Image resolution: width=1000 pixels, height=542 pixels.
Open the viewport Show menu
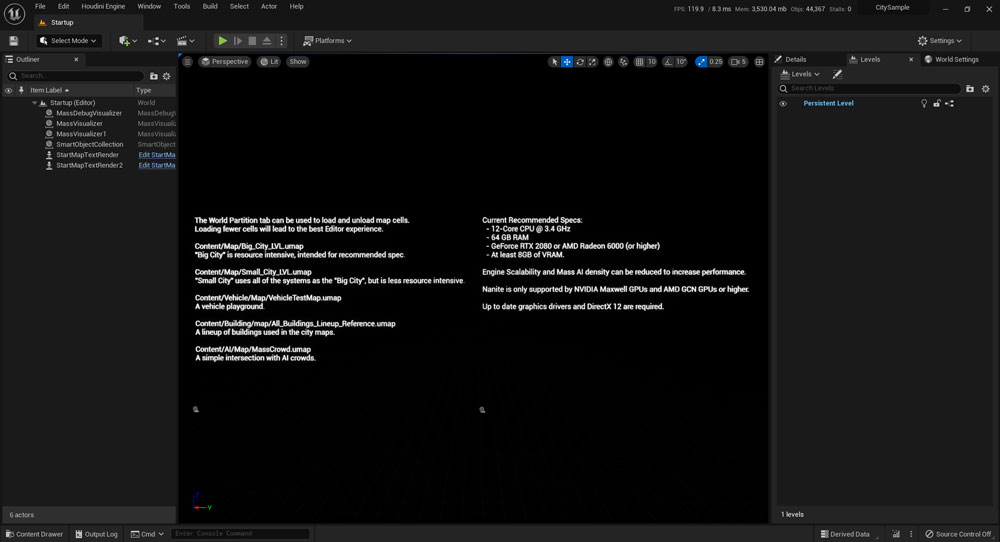(x=298, y=62)
